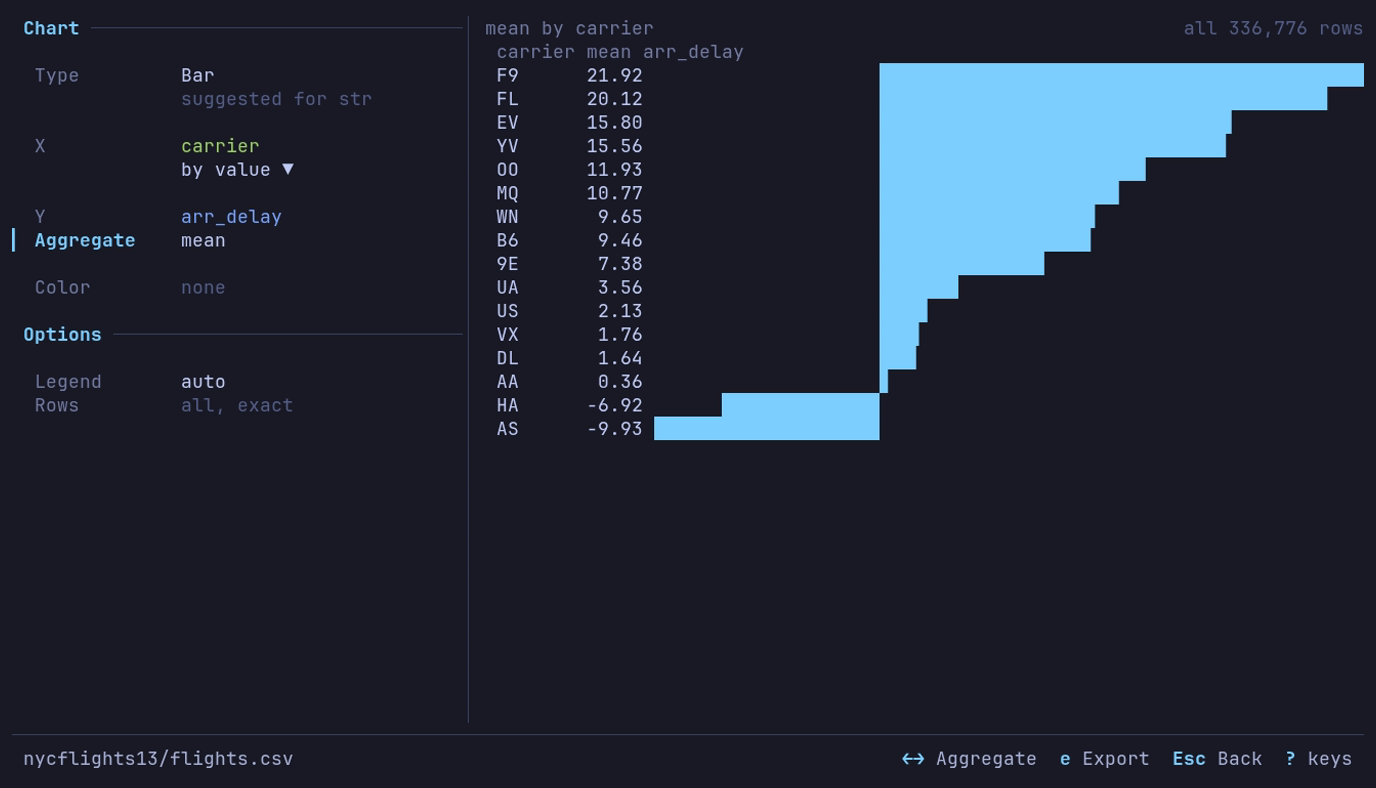The image size is (1376, 788).
Task: Click the suggested for str hint
Action: tap(276, 99)
